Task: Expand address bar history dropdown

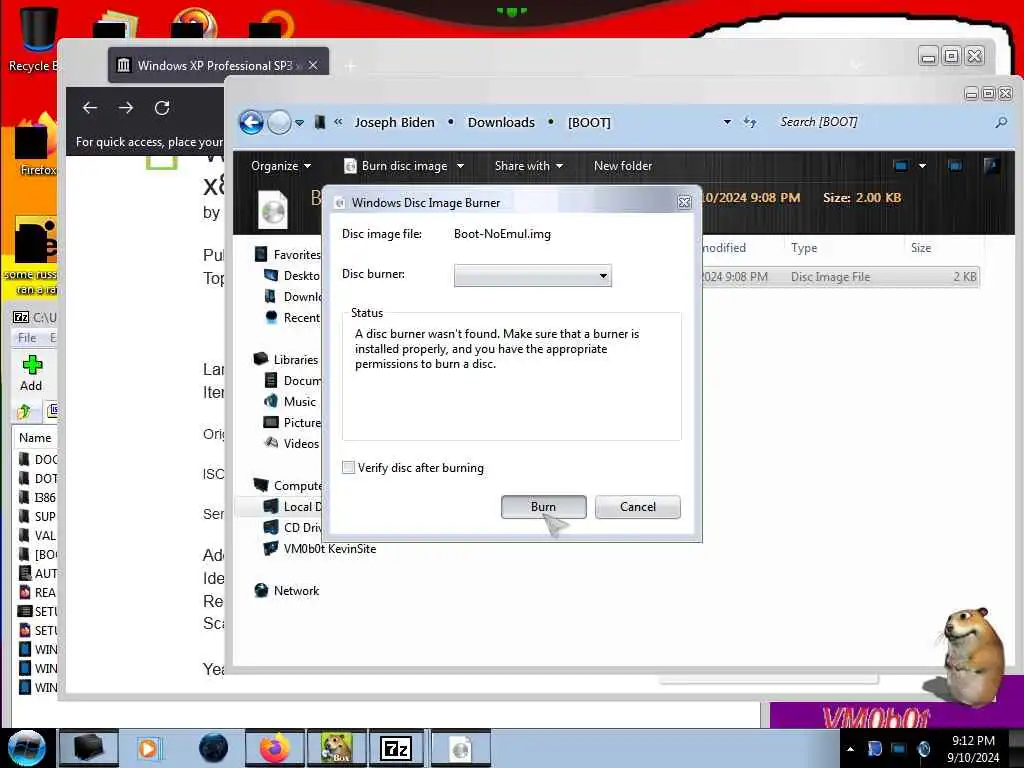Action: [x=727, y=122]
